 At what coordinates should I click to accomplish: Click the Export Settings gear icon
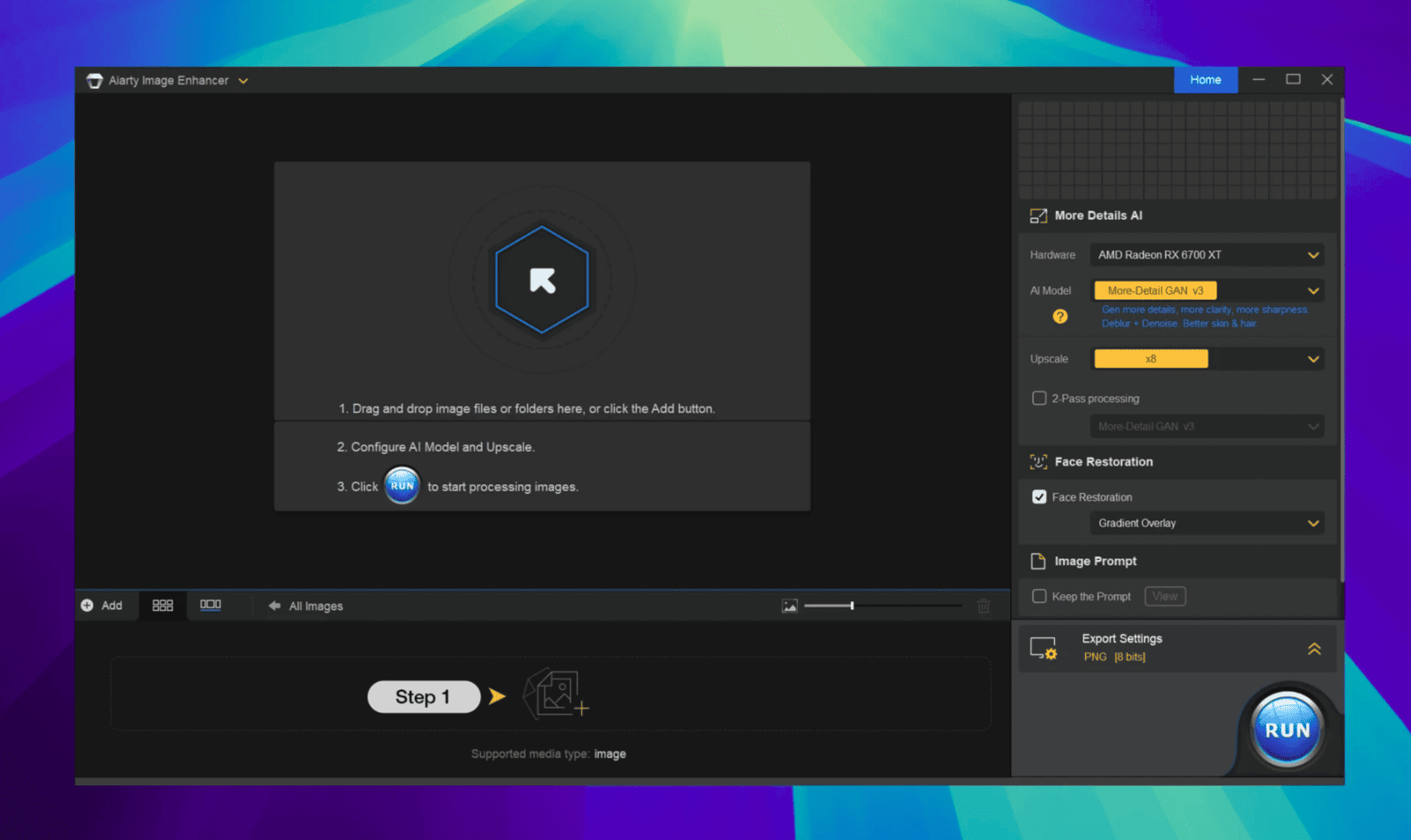coord(1044,649)
